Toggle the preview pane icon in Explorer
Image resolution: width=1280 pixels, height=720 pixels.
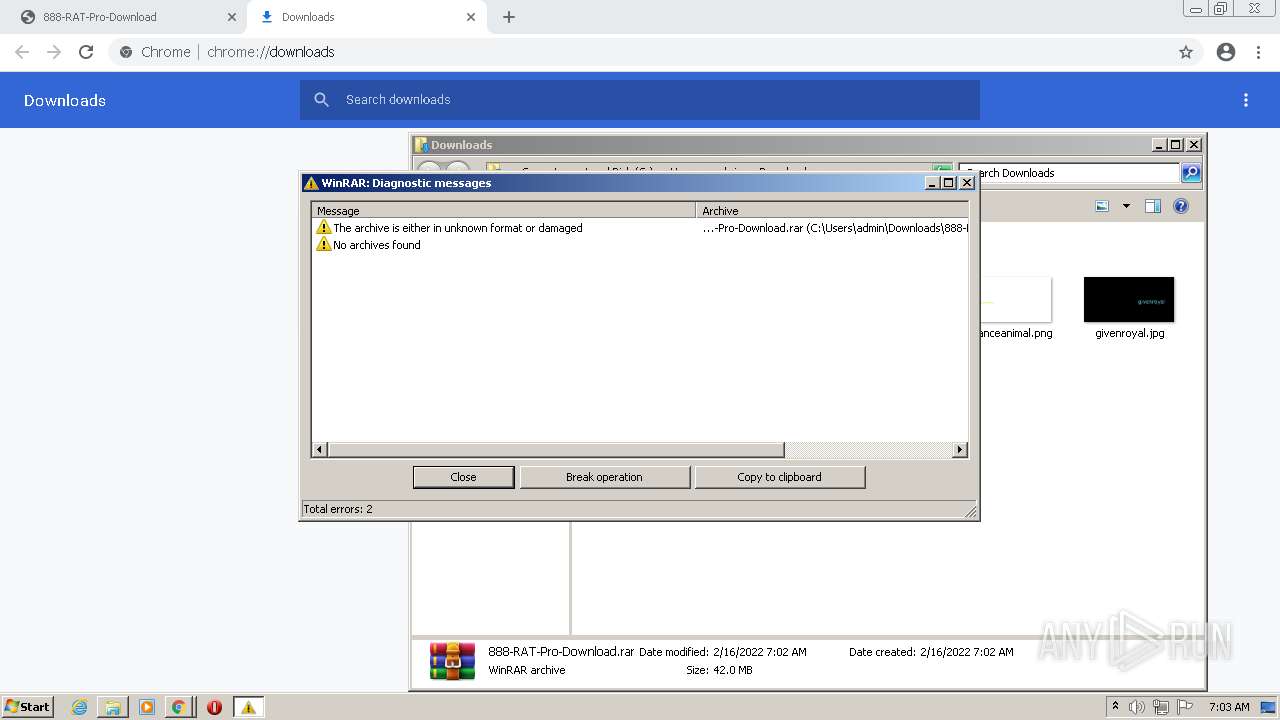[1152, 206]
